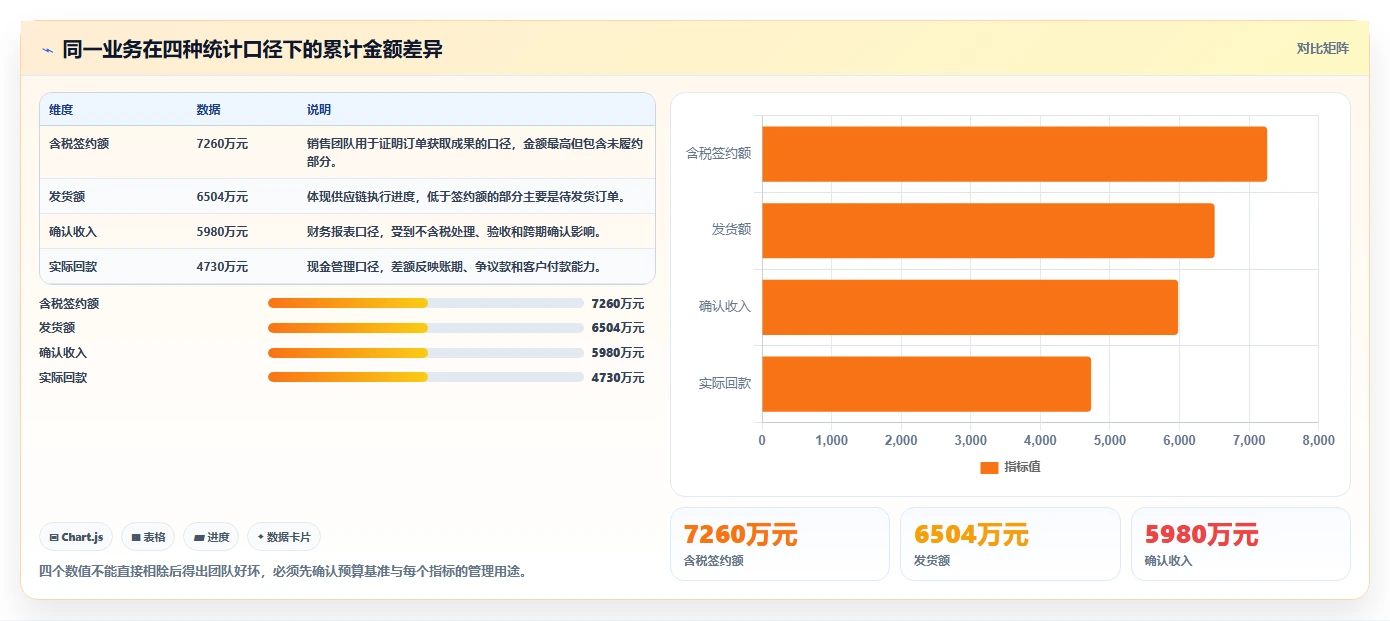Open the 7260万元 含税签约额 data card

779,544
